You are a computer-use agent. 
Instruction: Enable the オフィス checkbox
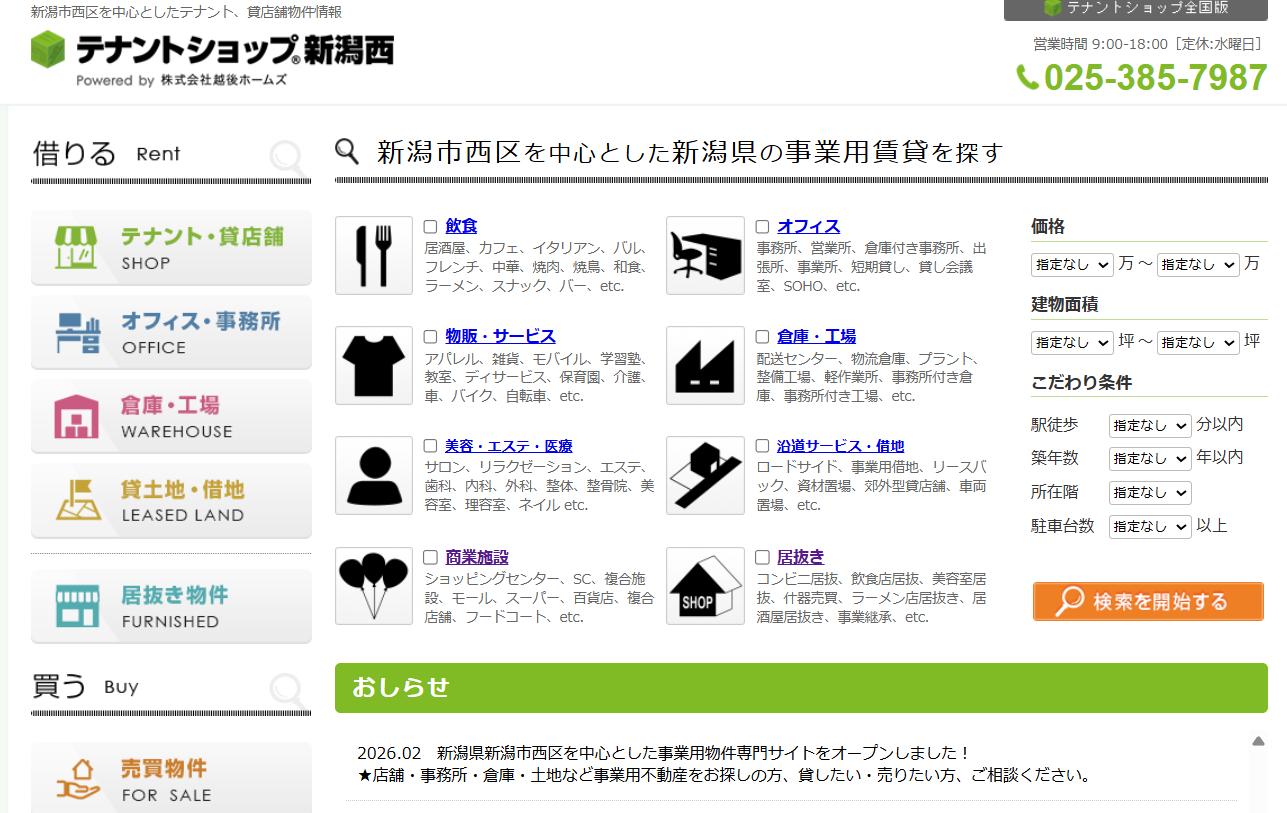pos(761,225)
